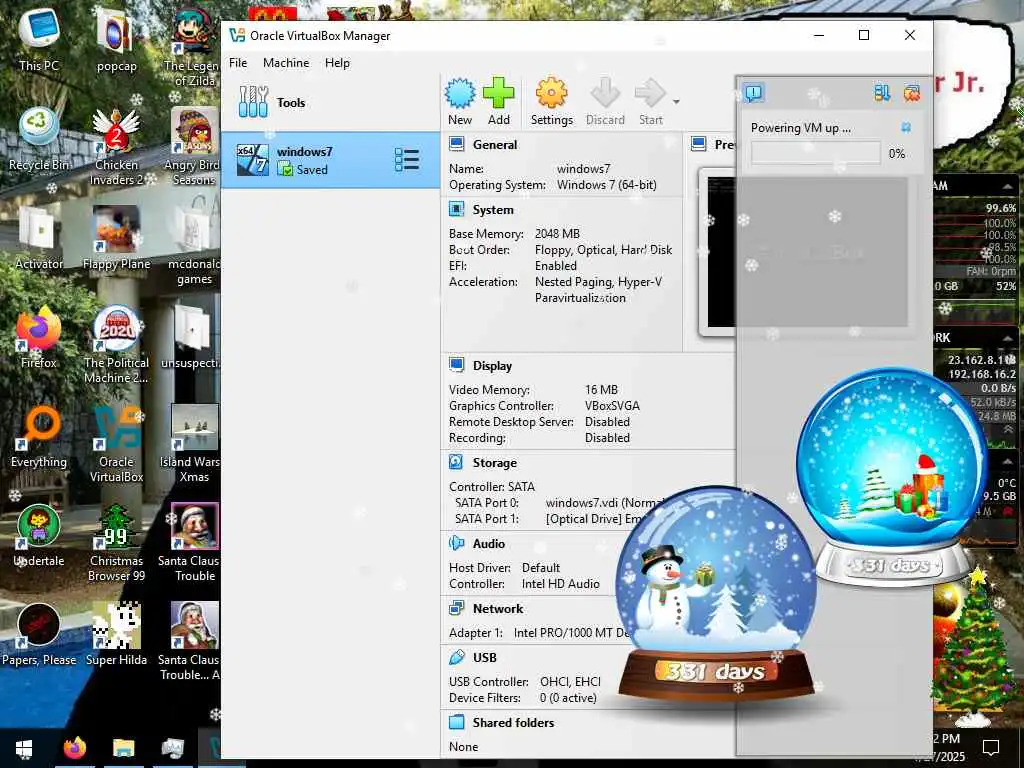Cancel the Powering VM up progress
The height and width of the screenshot is (768, 1024).
tap(906, 127)
